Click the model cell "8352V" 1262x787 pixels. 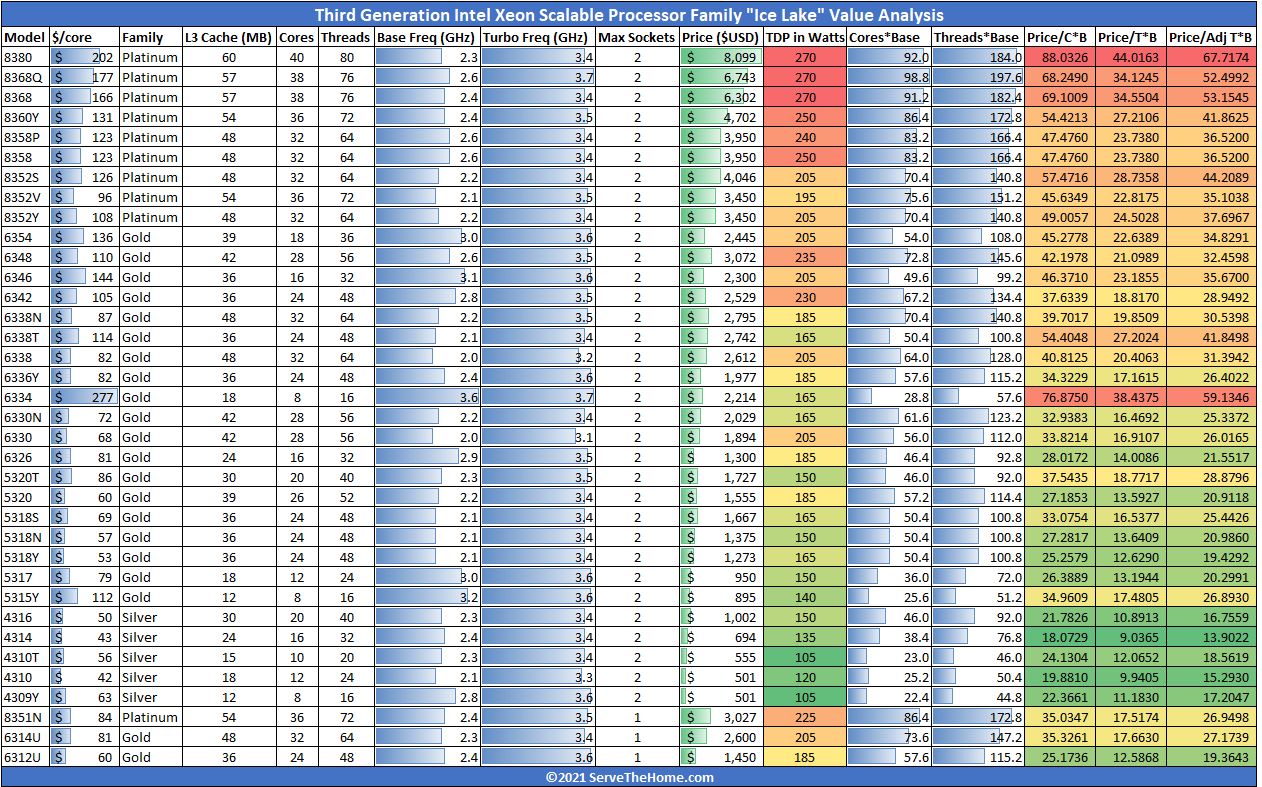[x=26, y=197]
